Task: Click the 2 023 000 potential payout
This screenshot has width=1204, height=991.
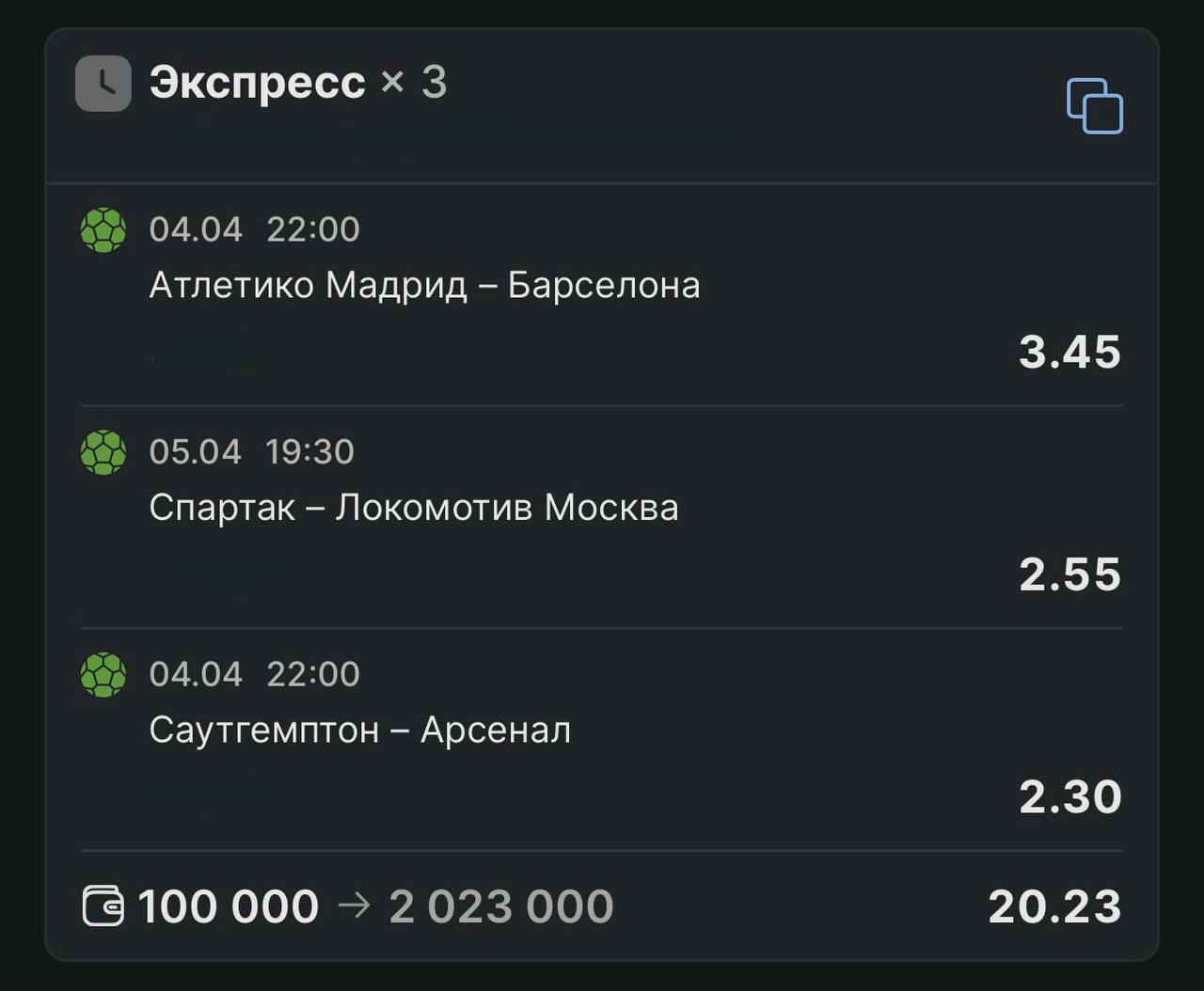Action: pyautogui.click(x=501, y=906)
